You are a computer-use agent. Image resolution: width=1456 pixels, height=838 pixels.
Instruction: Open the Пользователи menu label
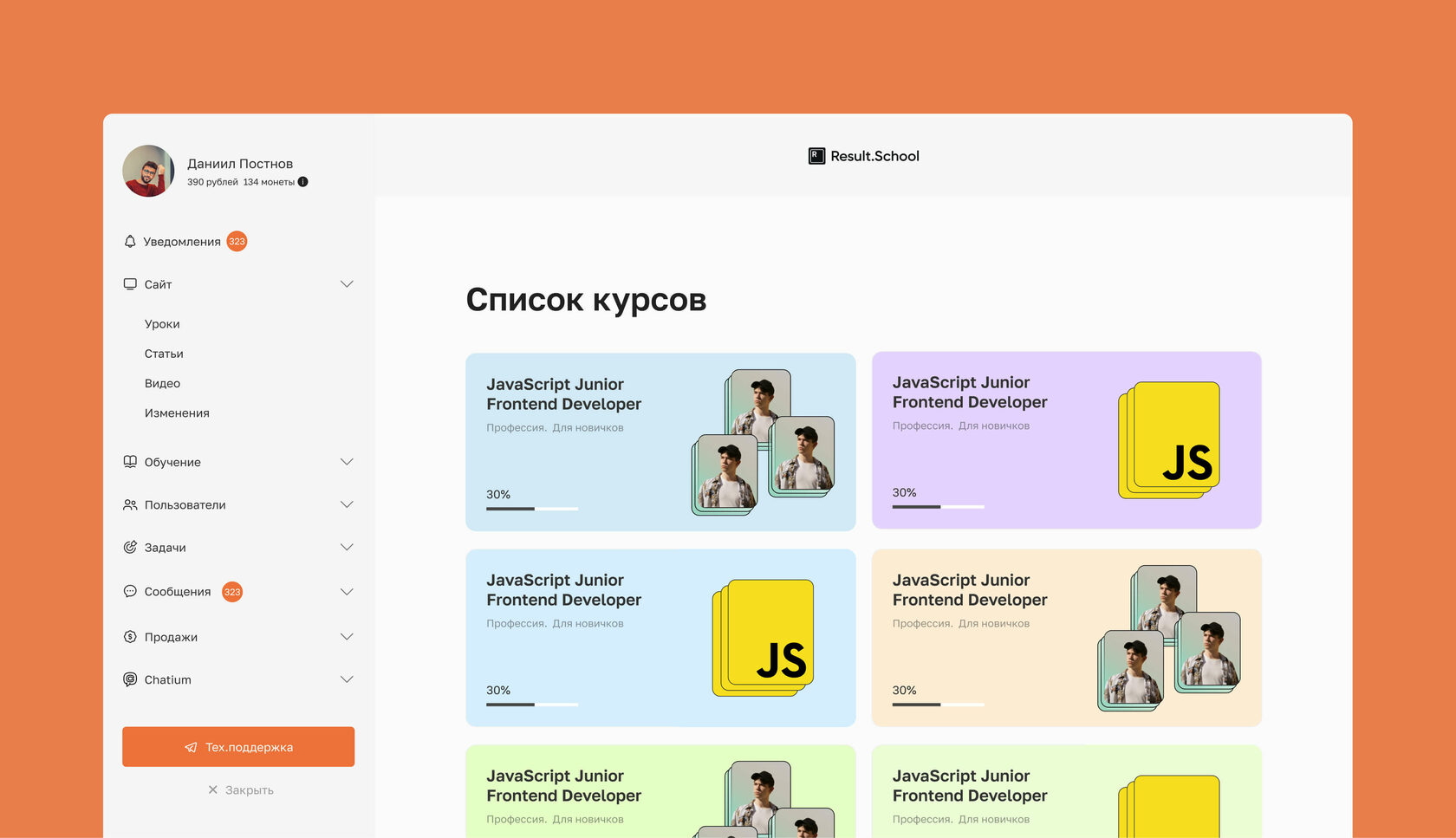185,505
